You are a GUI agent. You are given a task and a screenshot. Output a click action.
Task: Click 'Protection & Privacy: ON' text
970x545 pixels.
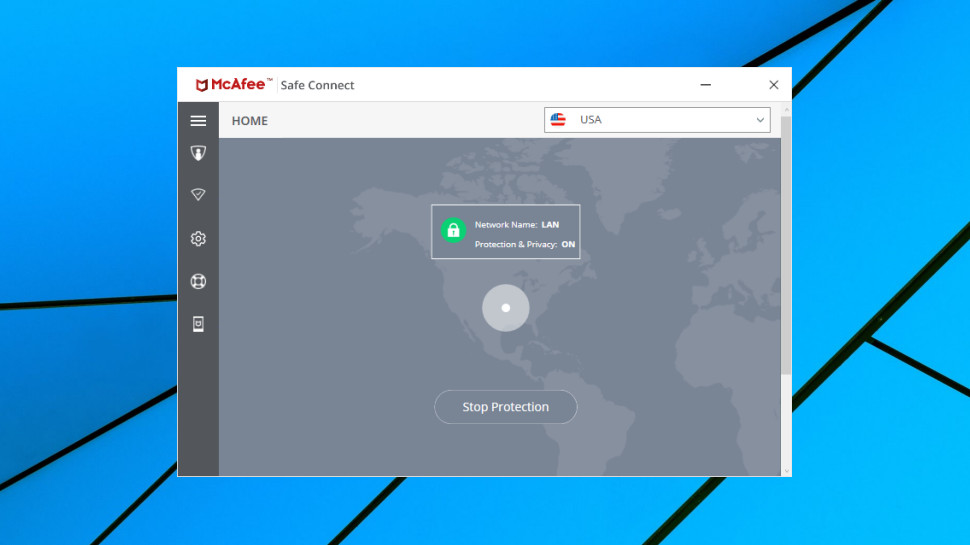pos(525,244)
